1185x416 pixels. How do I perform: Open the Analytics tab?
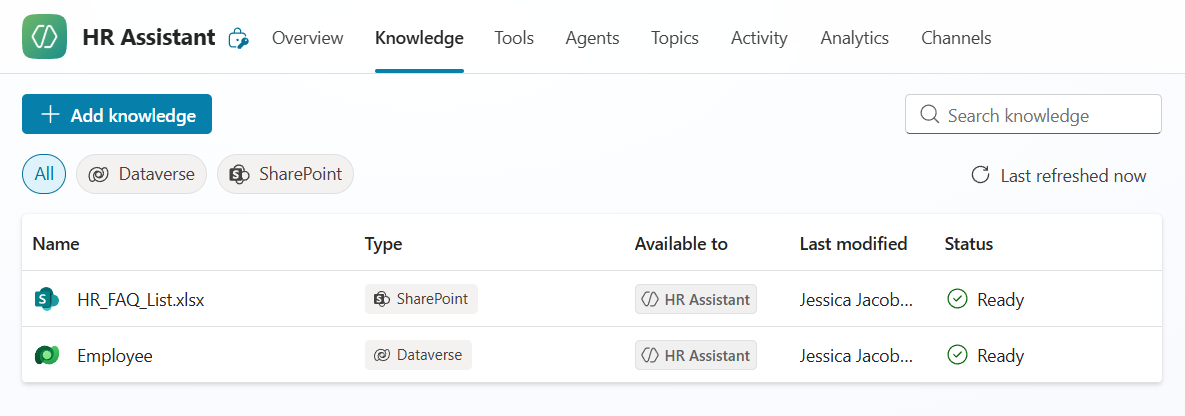pos(855,38)
